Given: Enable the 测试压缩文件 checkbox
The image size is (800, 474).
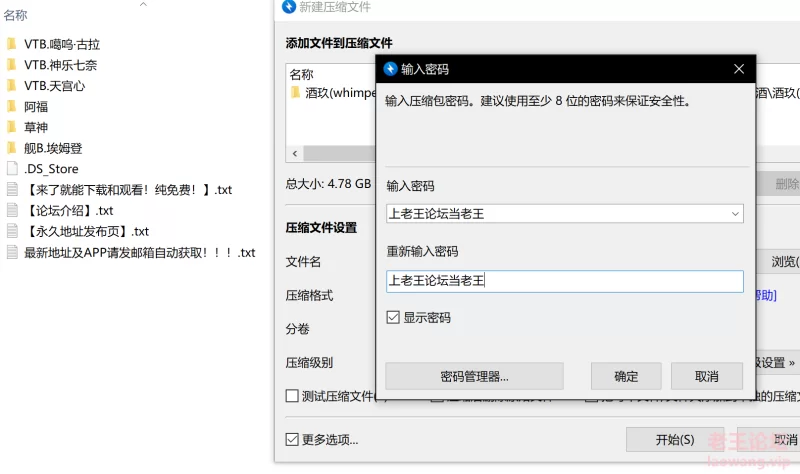Looking at the screenshot, I should [x=292, y=396].
